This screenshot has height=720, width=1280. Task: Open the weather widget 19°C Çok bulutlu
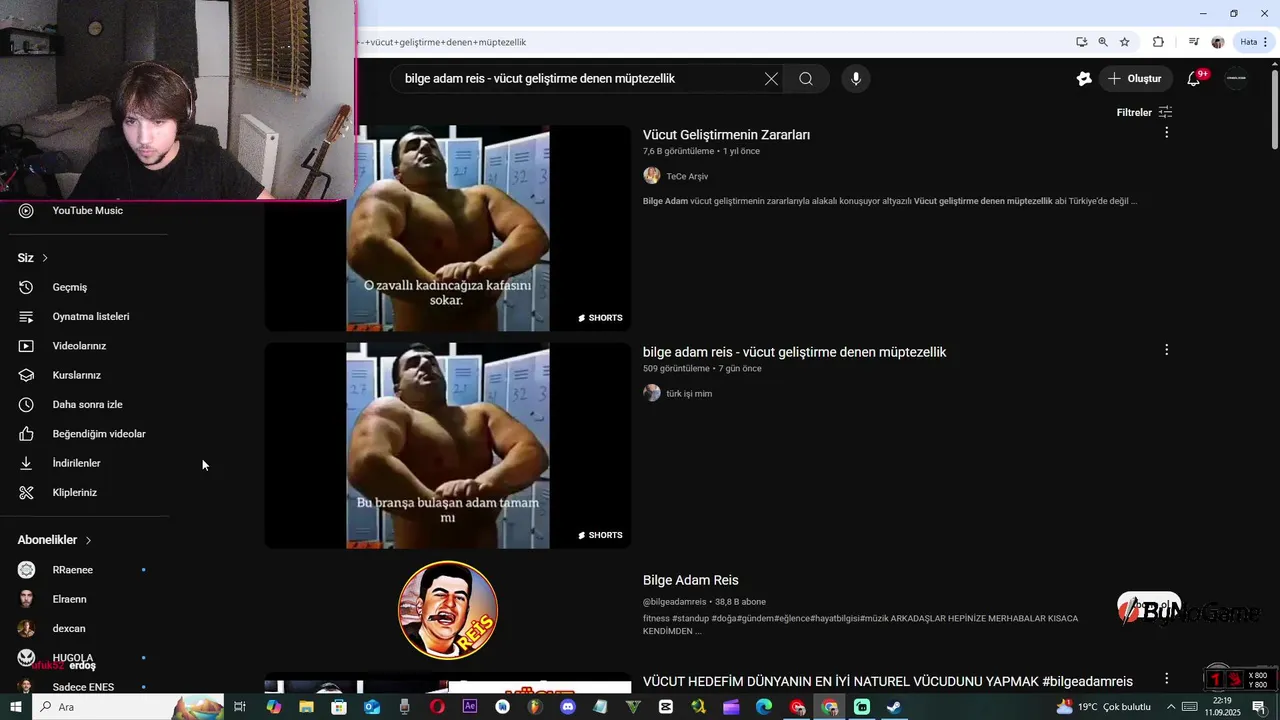(x=1103, y=707)
